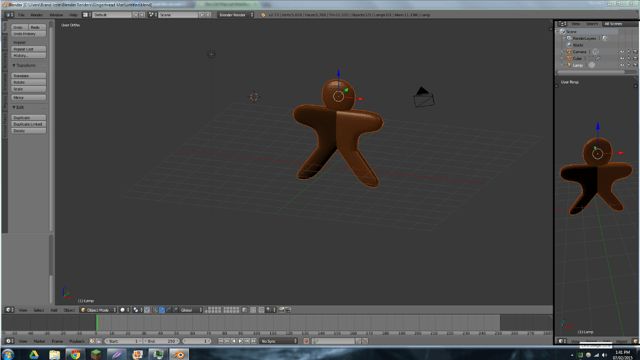Click the Mirror button
The image size is (640, 360).
29,98
